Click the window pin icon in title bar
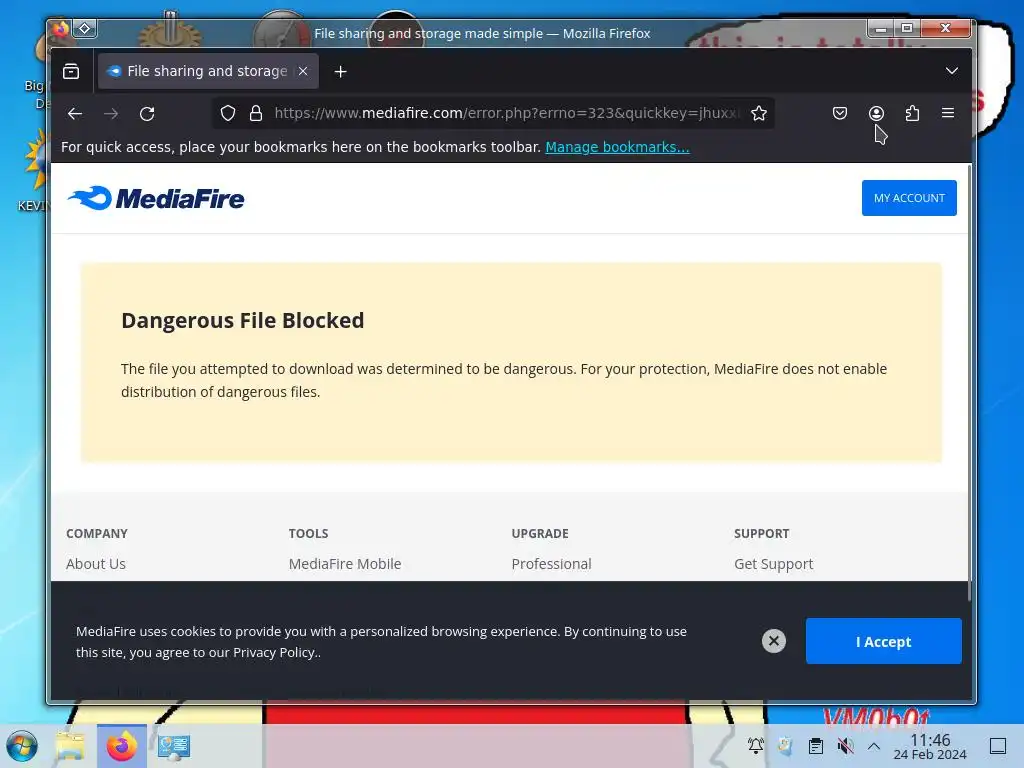Screen dimensions: 1024x768 pyautogui.click(x=85, y=28)
